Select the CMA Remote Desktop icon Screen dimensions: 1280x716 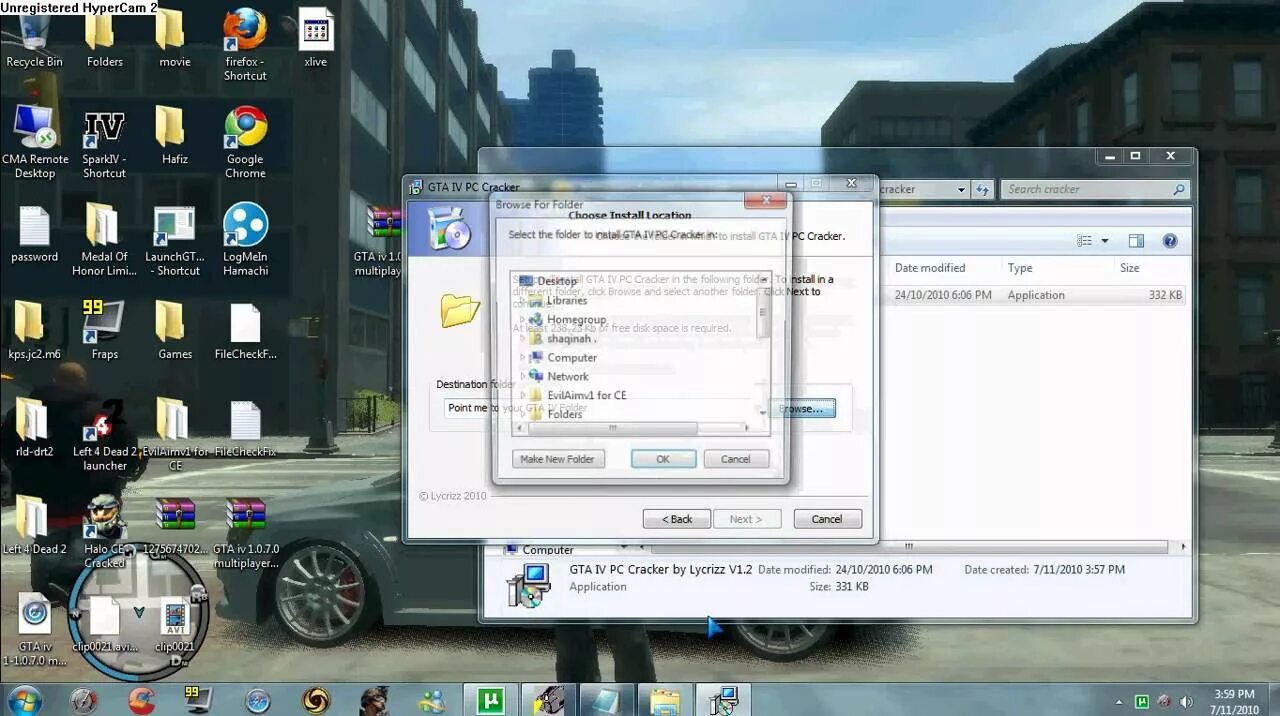pos(35,142)
